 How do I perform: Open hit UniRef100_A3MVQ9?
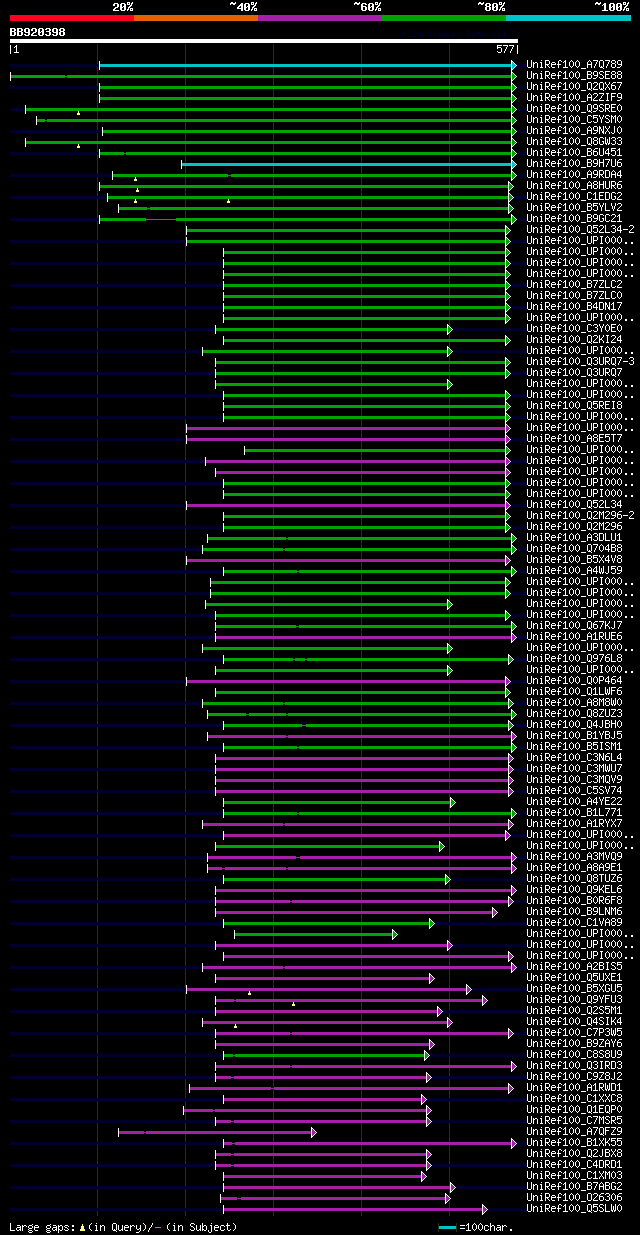tap(574, 857)
